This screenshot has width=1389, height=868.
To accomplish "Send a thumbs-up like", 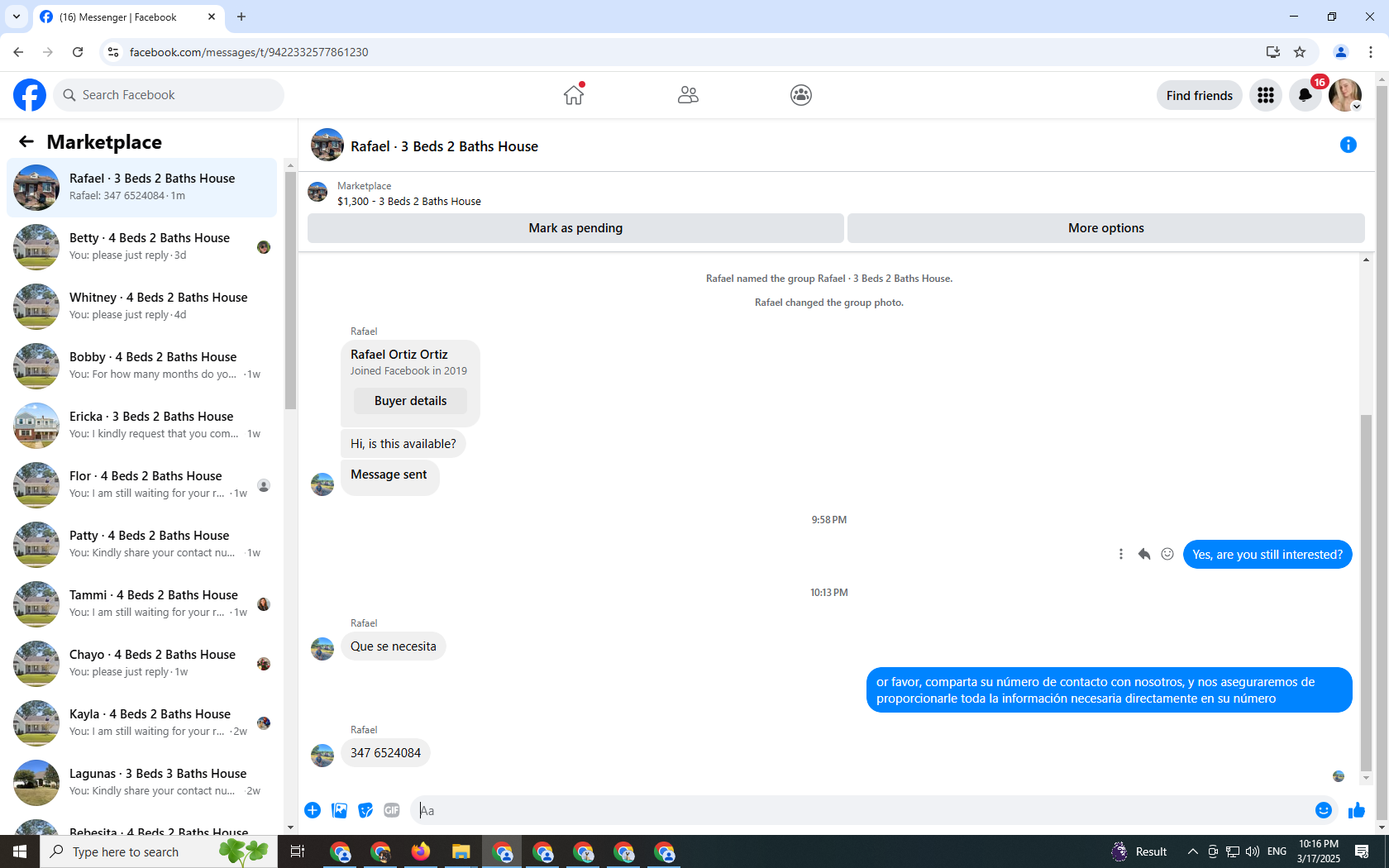I will [x=1357, y=810].
